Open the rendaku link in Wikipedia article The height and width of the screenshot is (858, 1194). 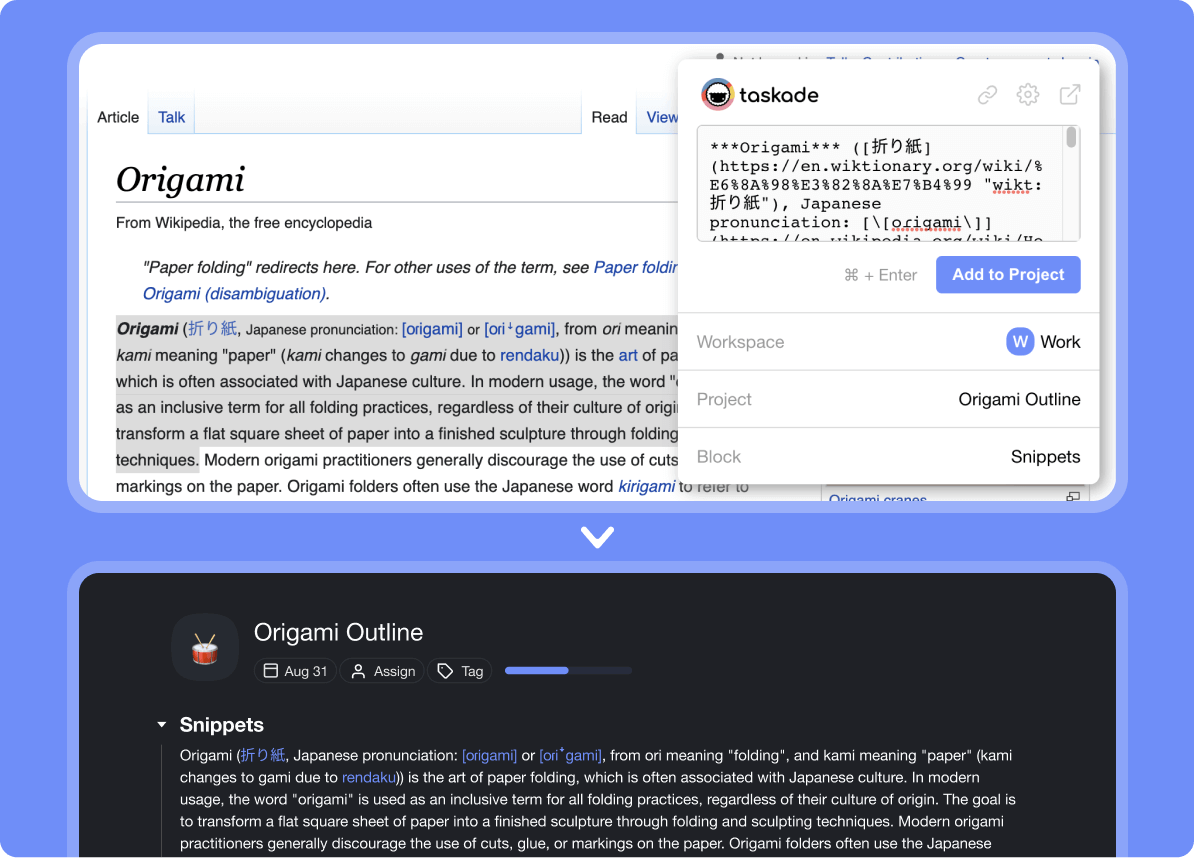pyautogui.click(x=529, y=355)
